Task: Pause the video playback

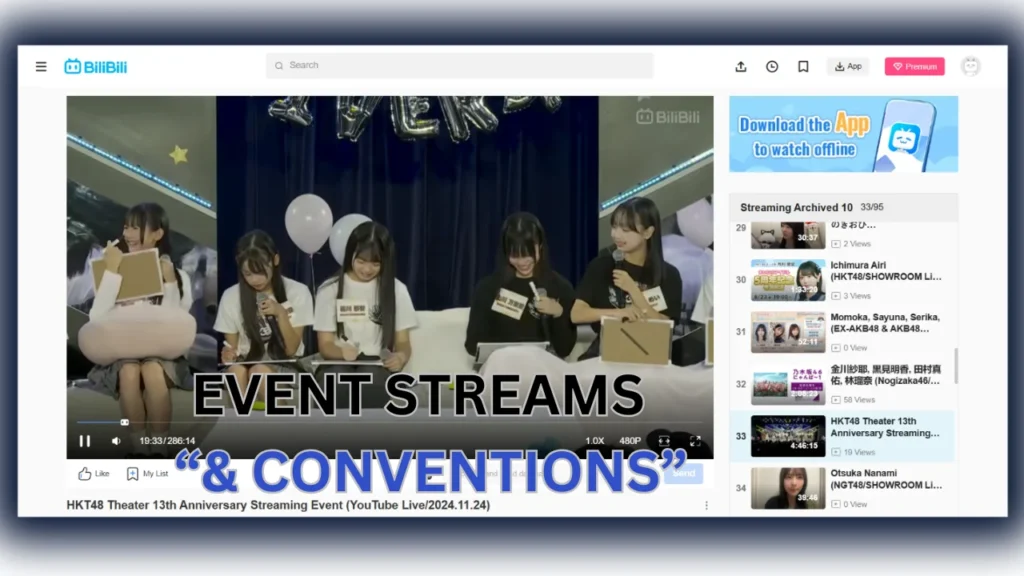Action: (x=85, y=441)
